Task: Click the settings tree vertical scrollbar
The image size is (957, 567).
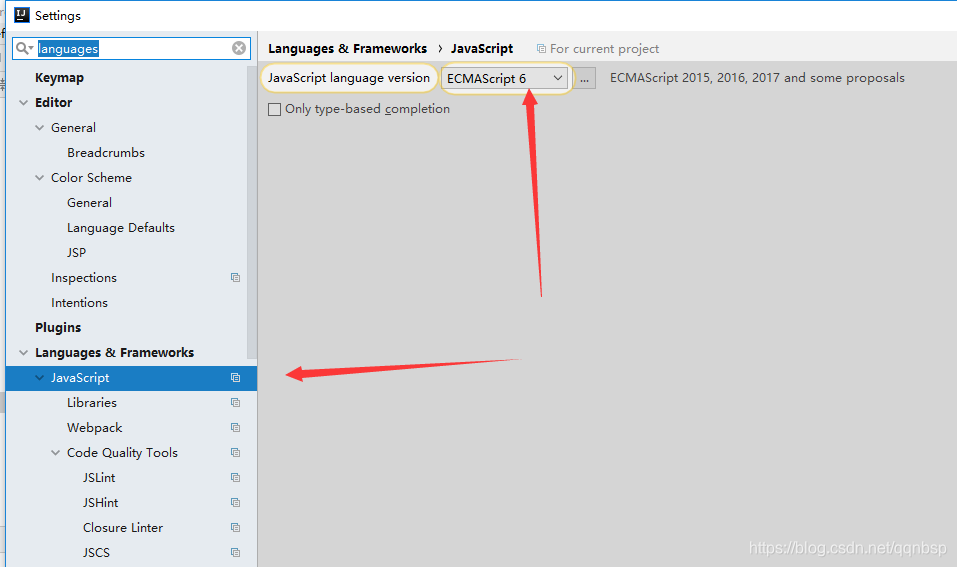Action: [251, 212]
